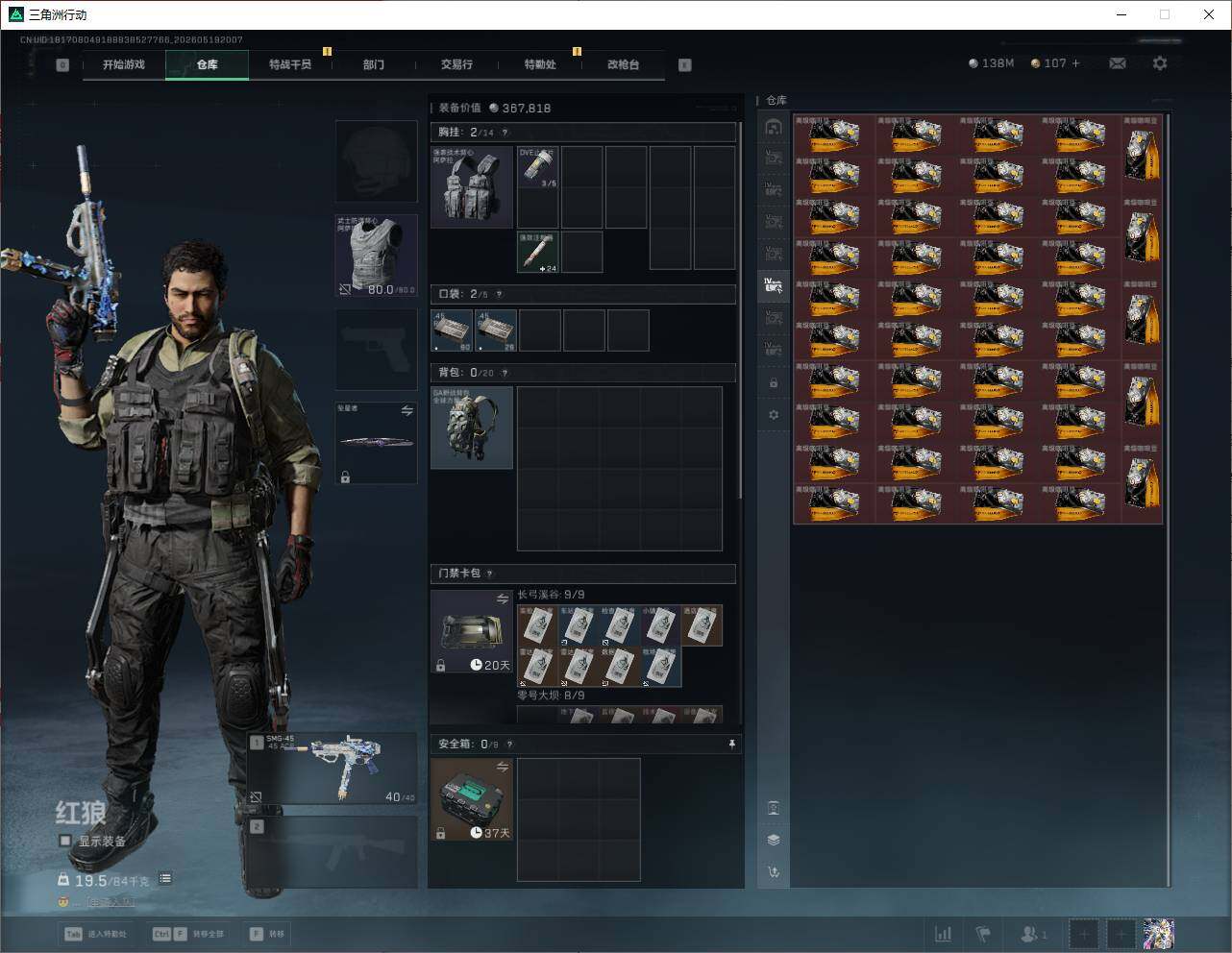Viewport: 1232px width, 953px height.
Task: Open help icon beside 安全箱 header
Action: 509,744
